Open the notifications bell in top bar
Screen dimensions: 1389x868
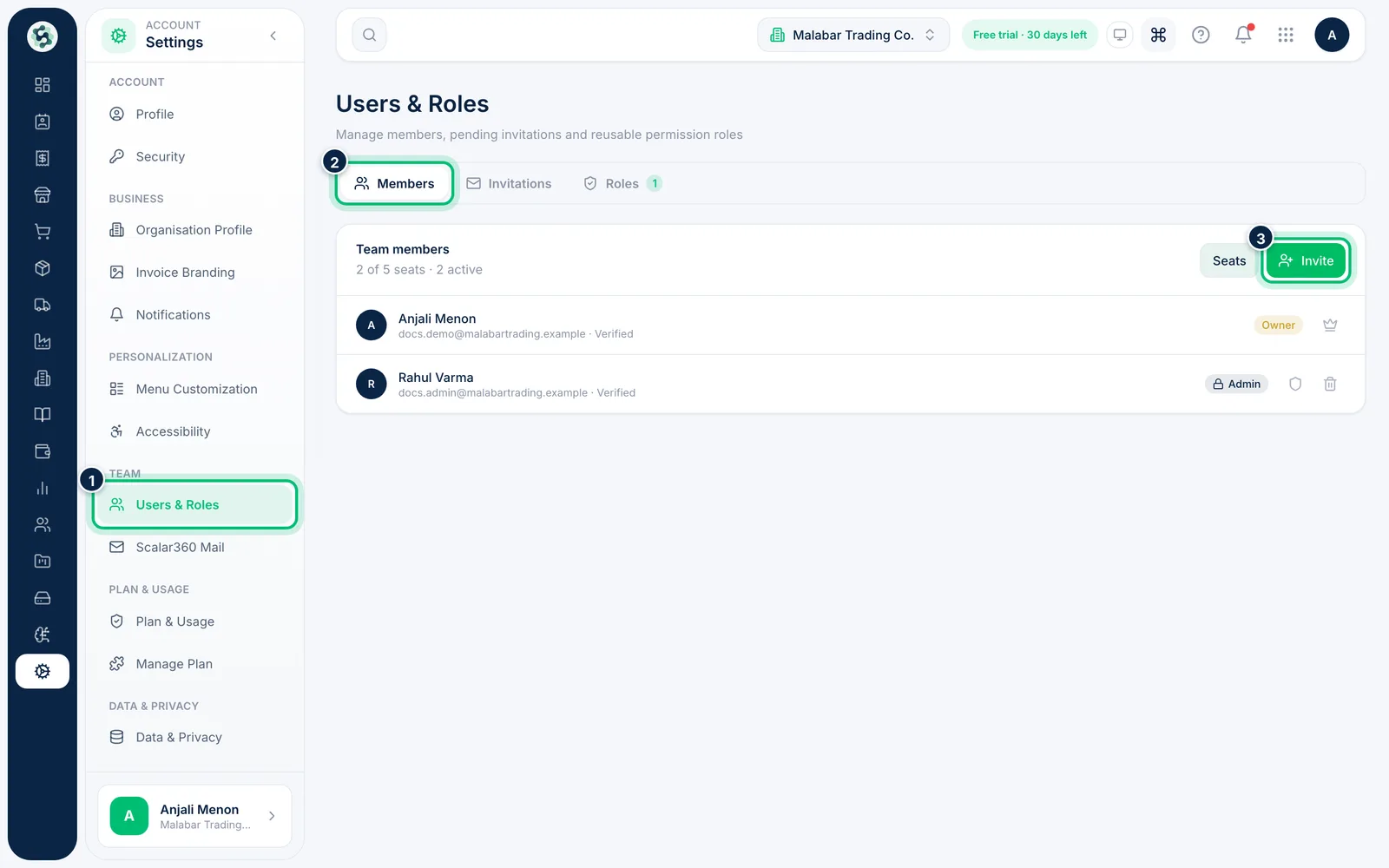click(x=1243, y=35)
